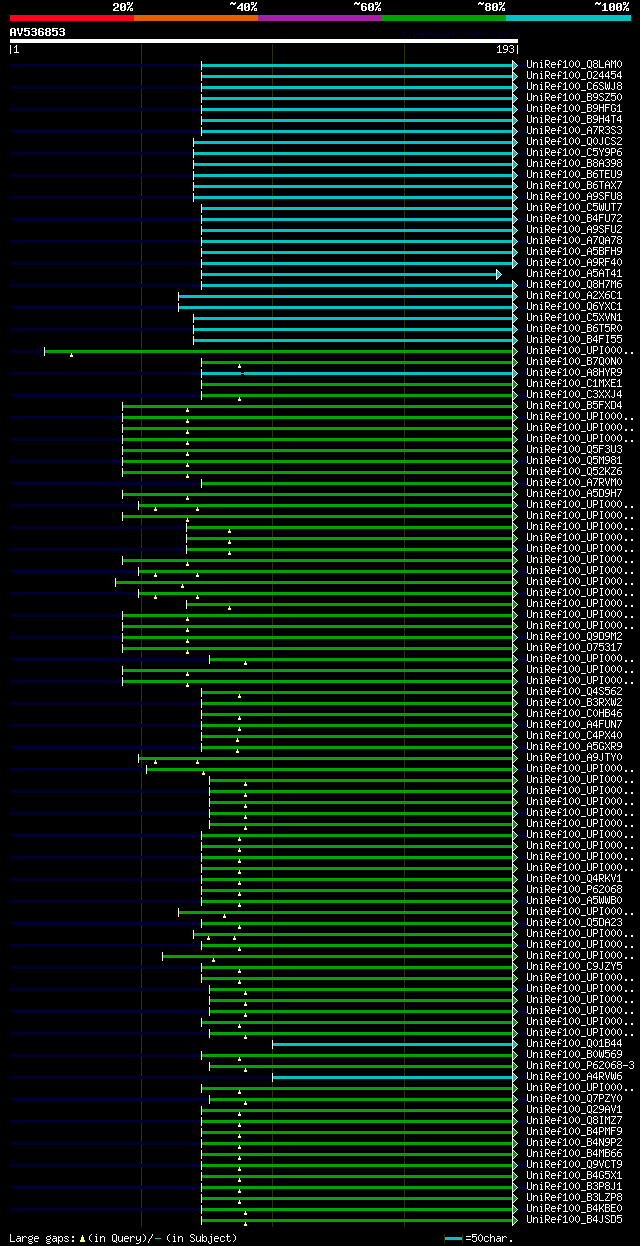
Task: Open the UniRef100_C5XVN1 hit
Action: click(x=574, y=317)
